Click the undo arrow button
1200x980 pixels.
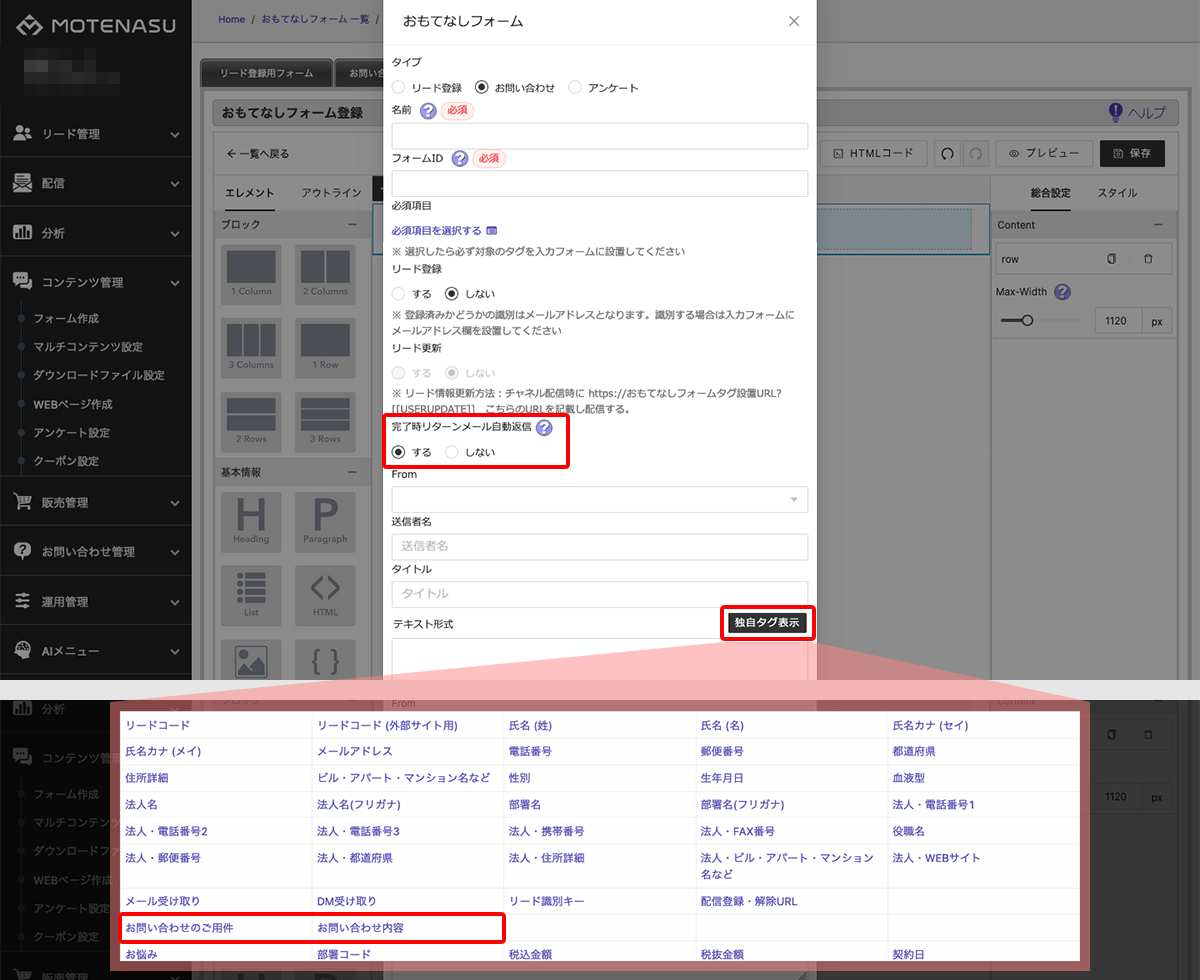pos(946,154)
